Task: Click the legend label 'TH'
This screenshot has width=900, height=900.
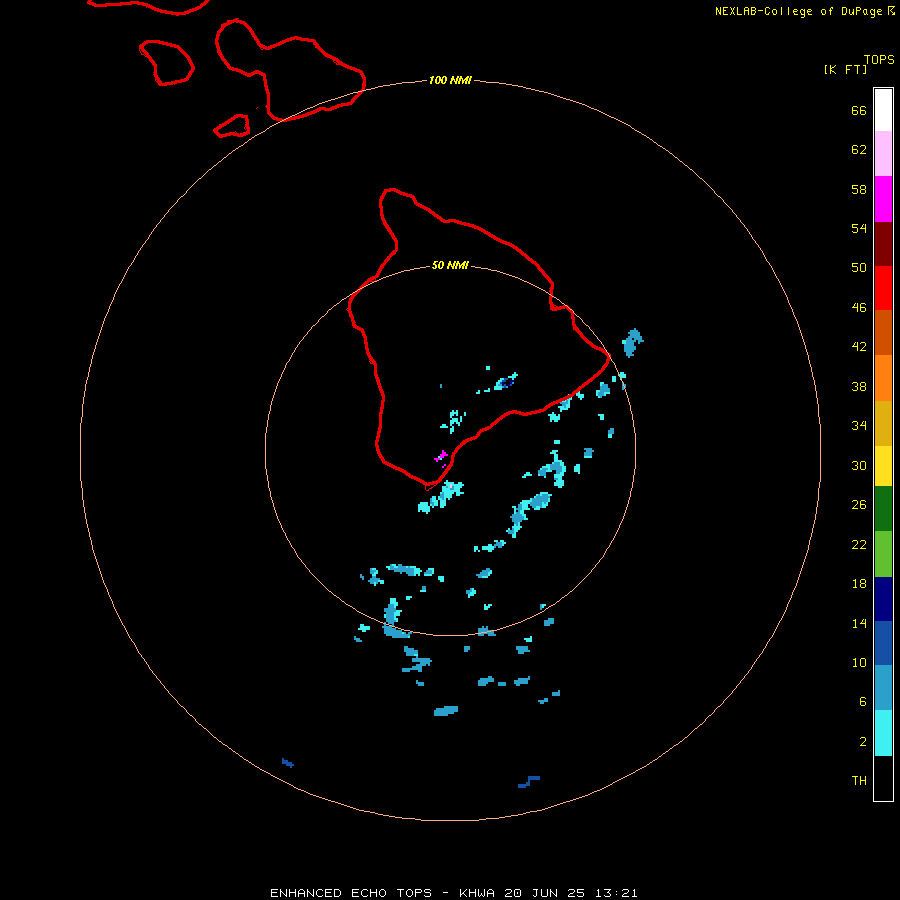Action: tap(859, 780)
